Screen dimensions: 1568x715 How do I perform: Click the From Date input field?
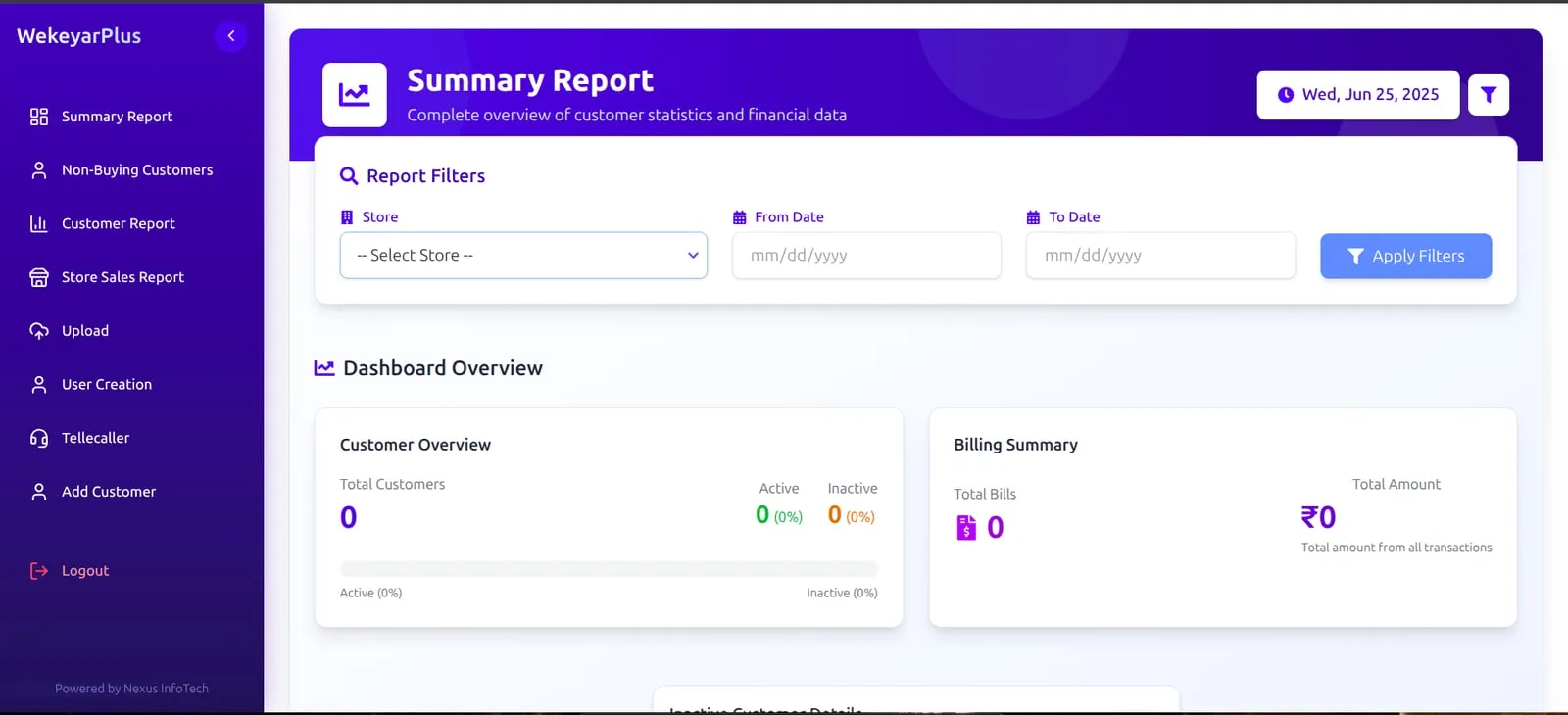click(x=866, y=256)
